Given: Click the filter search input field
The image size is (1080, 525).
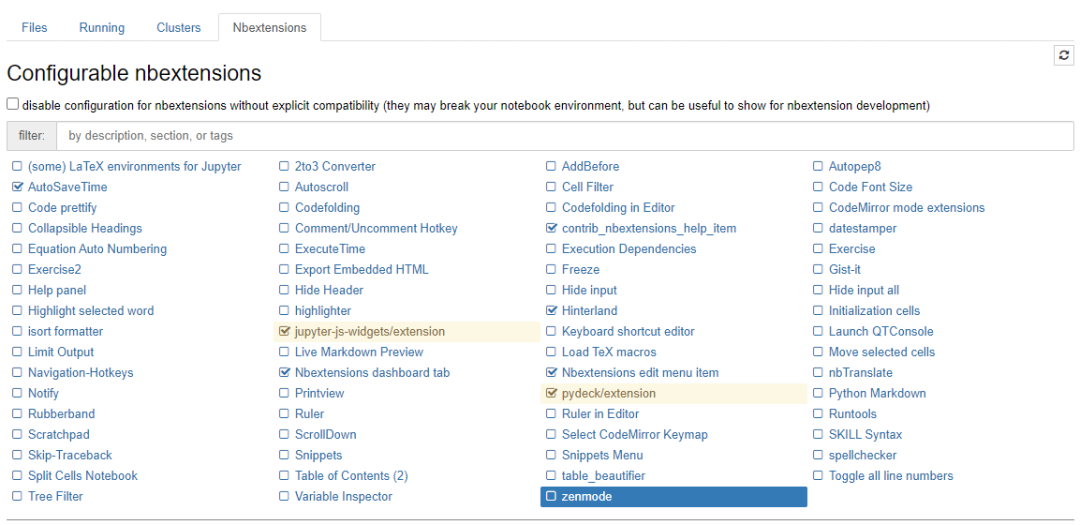Looking at the screenshot, I should pos(565,136).
